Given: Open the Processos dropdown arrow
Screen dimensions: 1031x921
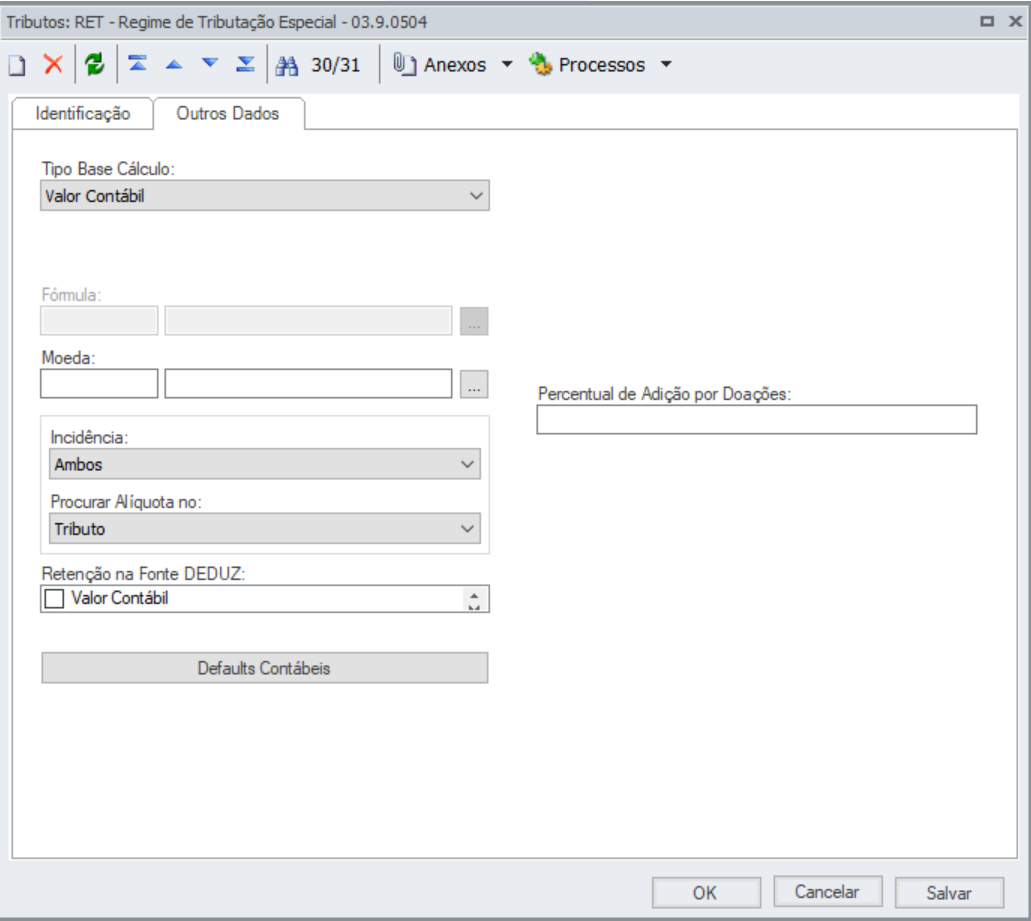Looking at the screenshot, I should (x=666, y=64).
